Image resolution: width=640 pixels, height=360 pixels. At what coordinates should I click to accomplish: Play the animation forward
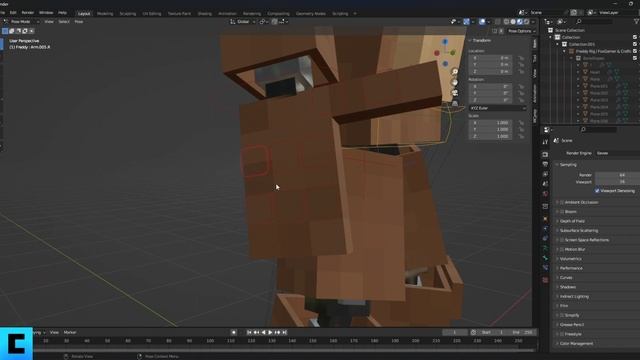click(270, 333)
